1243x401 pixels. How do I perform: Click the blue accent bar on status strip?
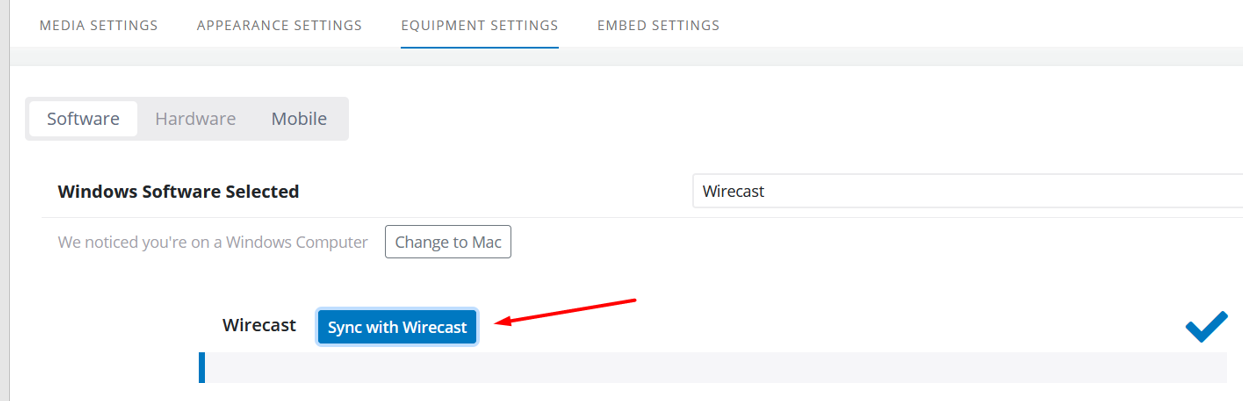[202, 367]
